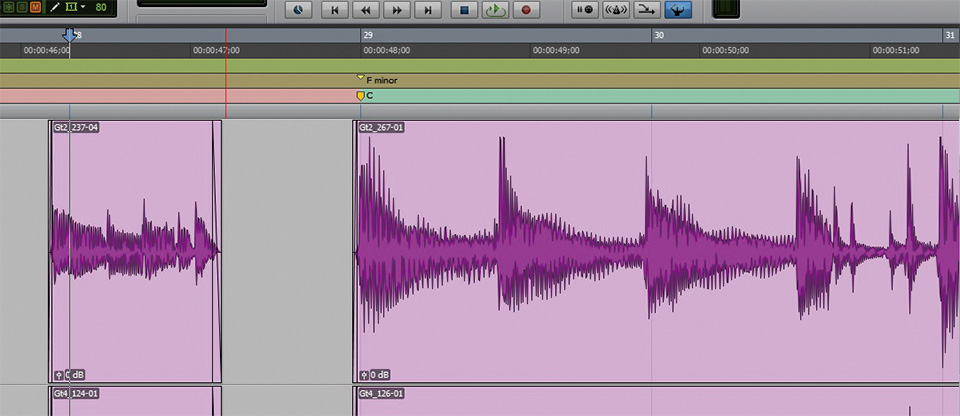Select the Gt4_124-01 audio clip
960x416 pixels.
pyautogui.click(x=135, y=401)
